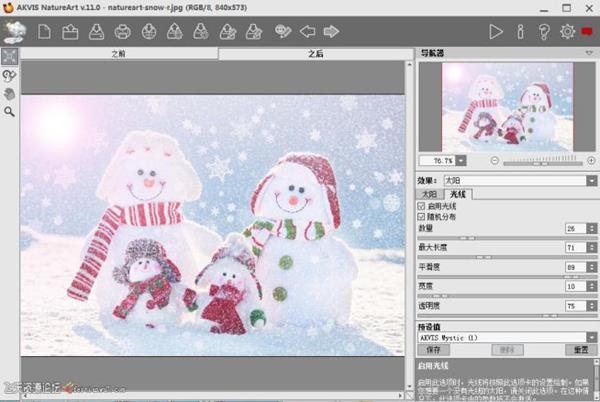Image resolution: width=600 pixels, height=402 pixels.
Task: Toggle the 启用光线 checkbox
Action: (x=420, y=205)
